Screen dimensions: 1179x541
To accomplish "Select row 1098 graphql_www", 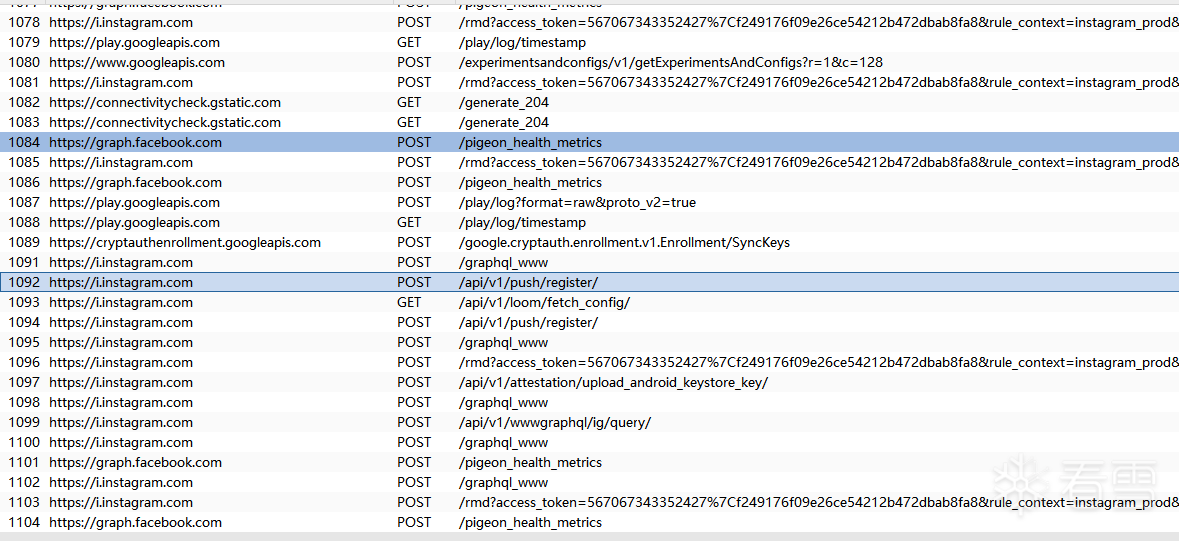I will coord(590,403).
